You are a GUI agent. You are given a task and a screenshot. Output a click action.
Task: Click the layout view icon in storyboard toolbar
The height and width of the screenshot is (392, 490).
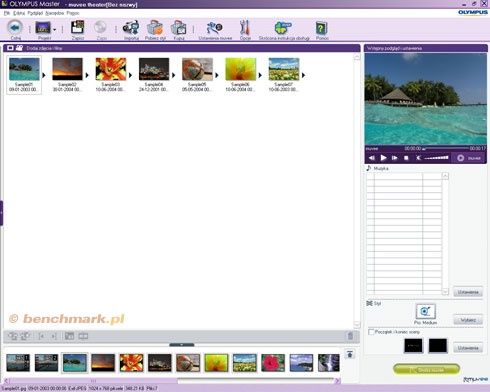click(69, 336)
